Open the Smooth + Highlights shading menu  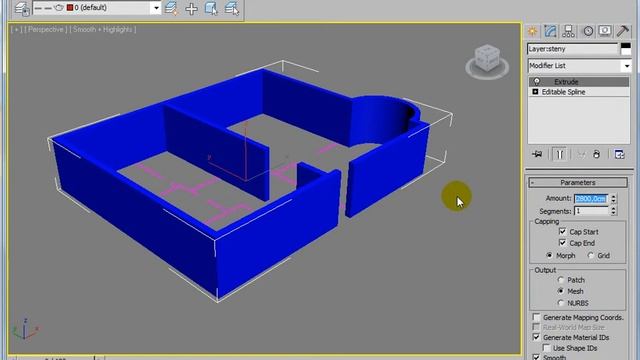click(x=103, y=29)
